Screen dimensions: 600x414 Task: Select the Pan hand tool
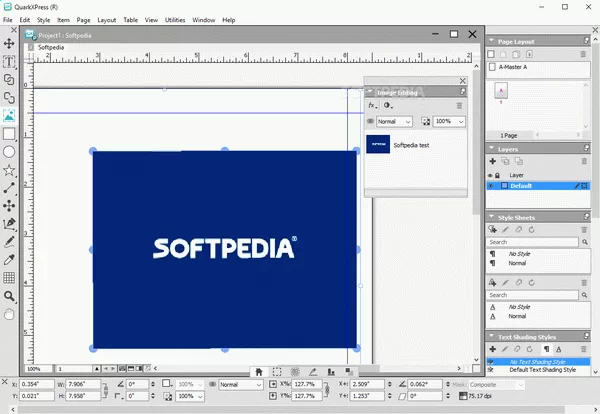click(x=9, y=314)
